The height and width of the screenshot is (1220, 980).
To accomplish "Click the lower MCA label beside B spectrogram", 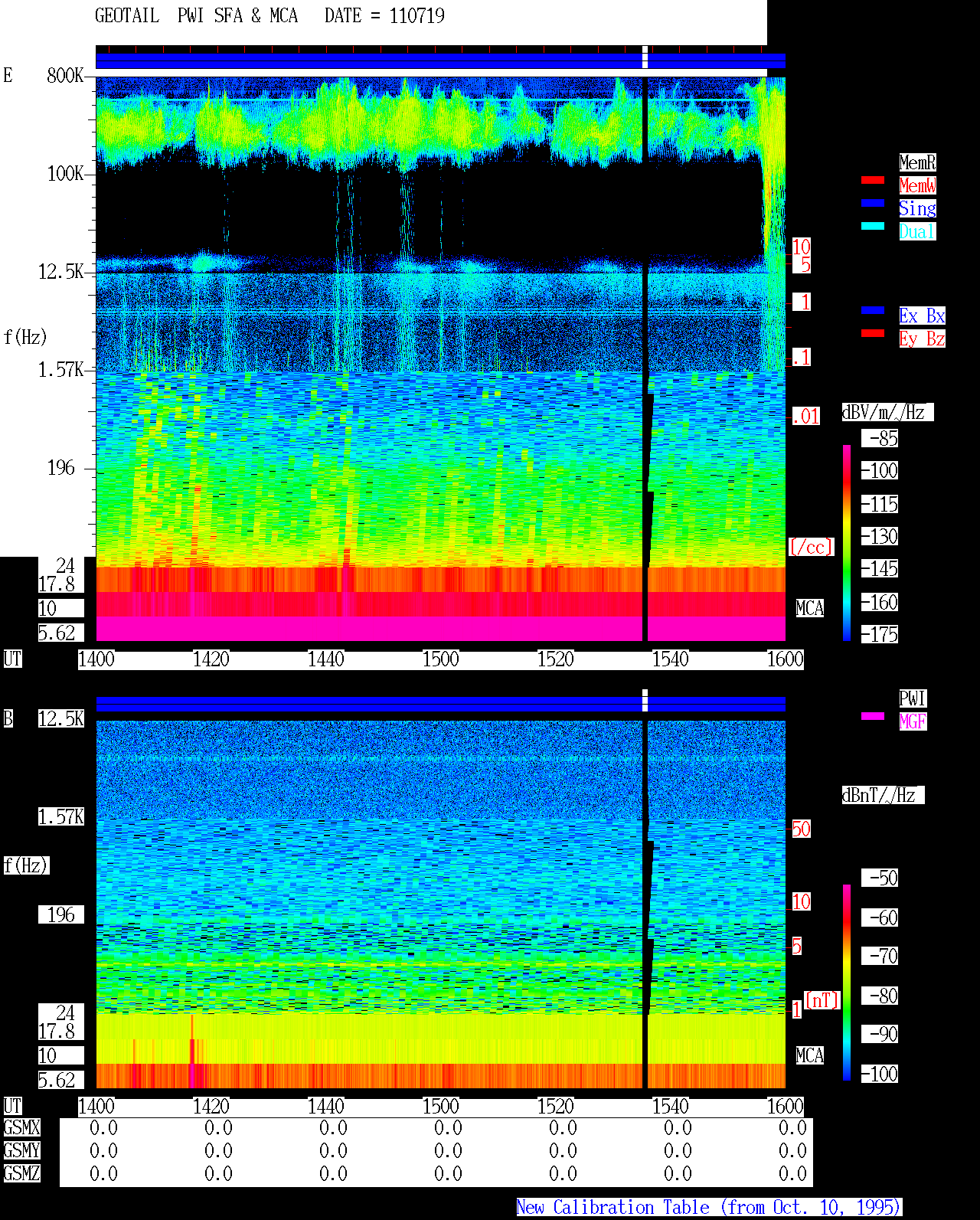I will coord(809,1056).
